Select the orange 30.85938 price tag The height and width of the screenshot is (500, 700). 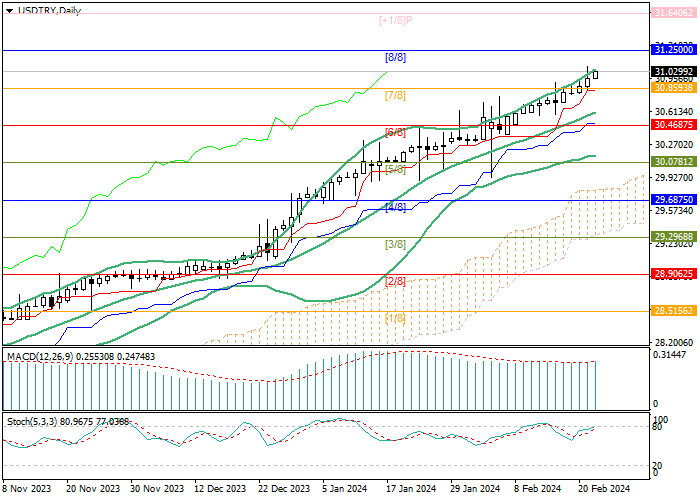(673, 88)
